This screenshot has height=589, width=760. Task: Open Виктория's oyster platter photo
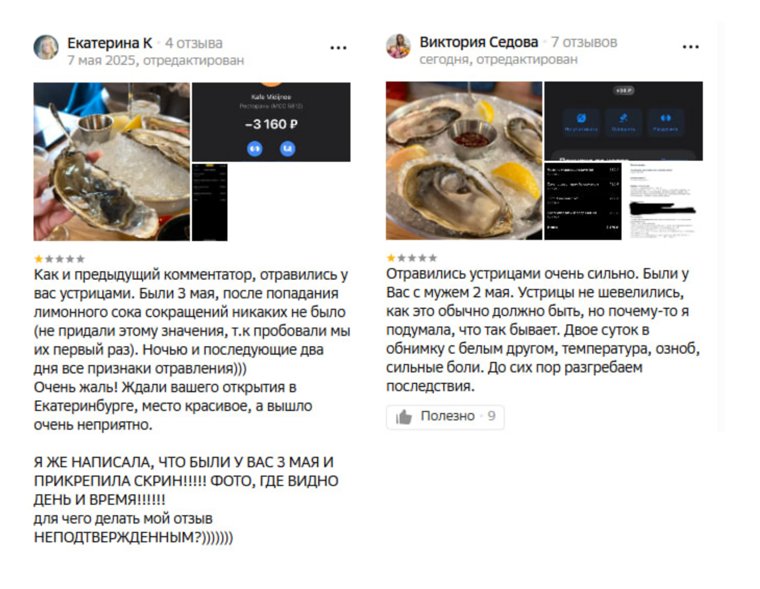(464, 161)
